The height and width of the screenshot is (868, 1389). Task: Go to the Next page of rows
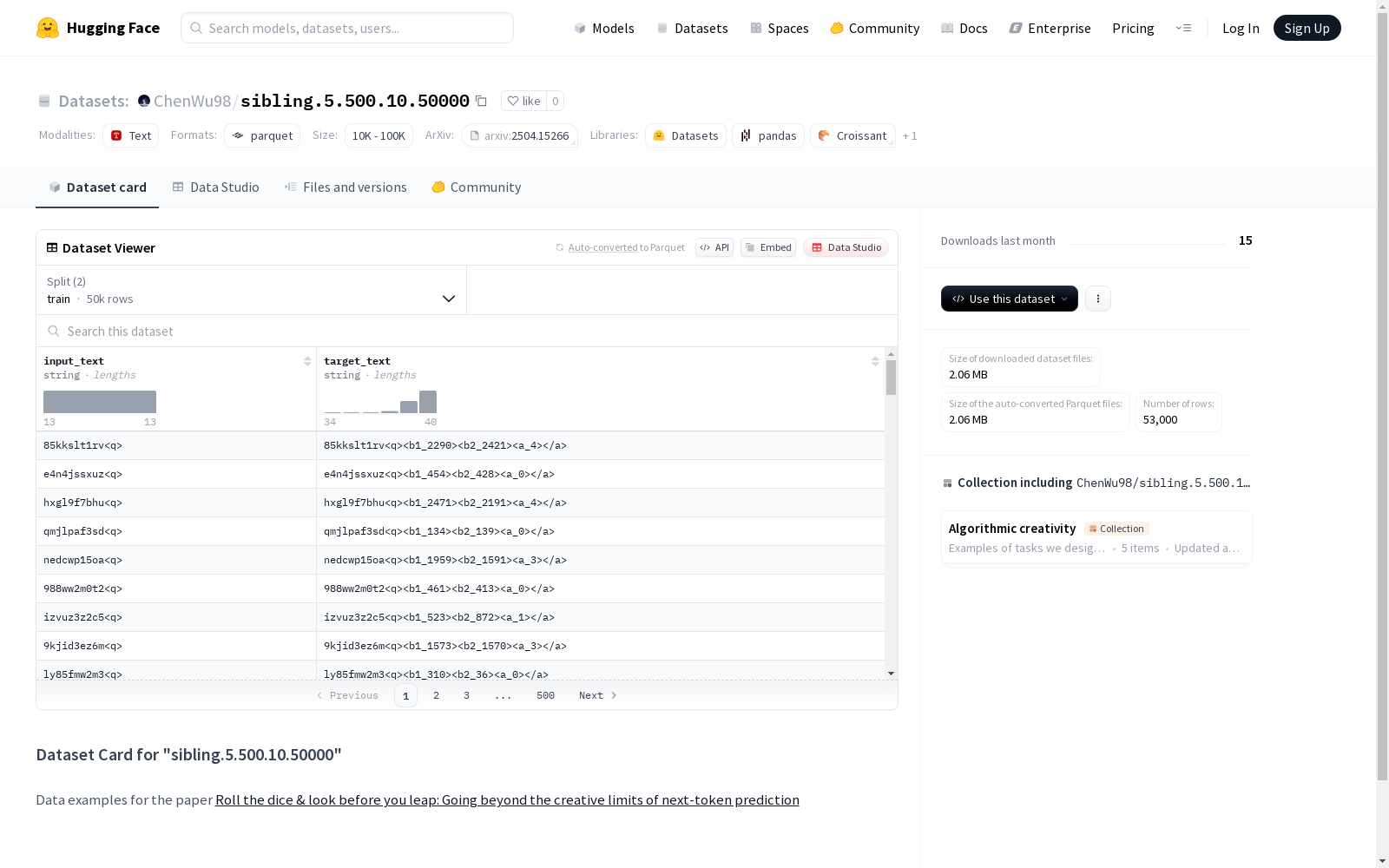598,695
